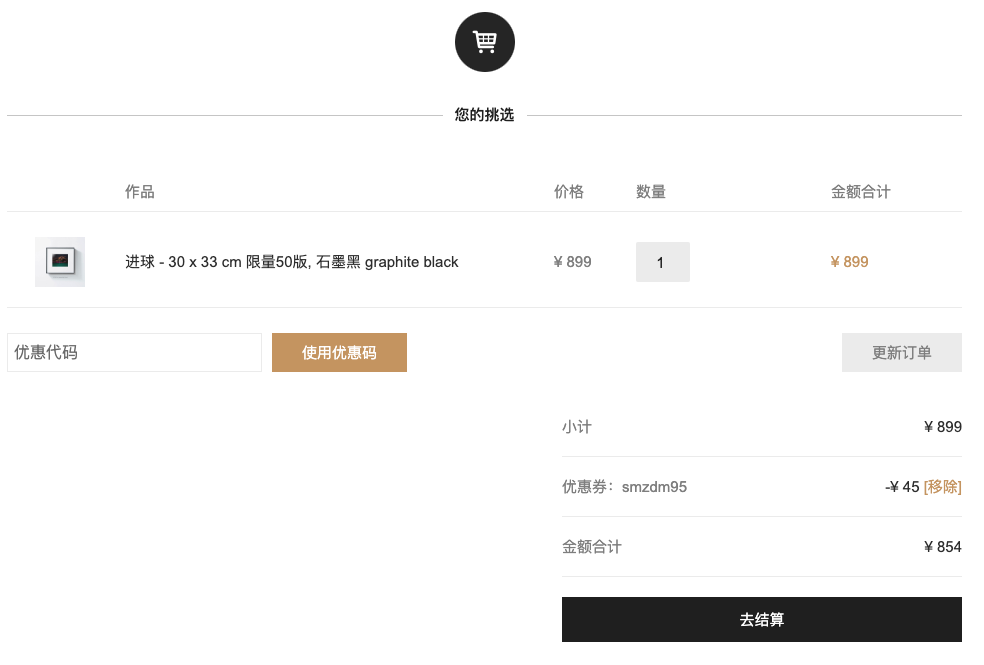Click the 数量 column header
This screenshot has width=984, height=665.
[x=651, y=192]
